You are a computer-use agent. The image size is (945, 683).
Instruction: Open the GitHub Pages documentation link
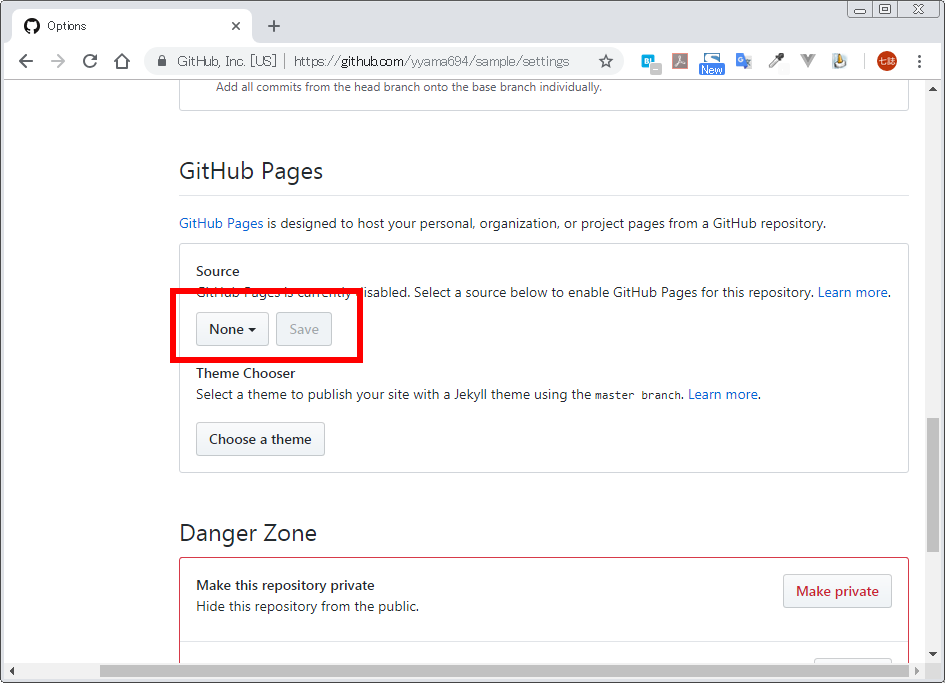tap(221, 223)
